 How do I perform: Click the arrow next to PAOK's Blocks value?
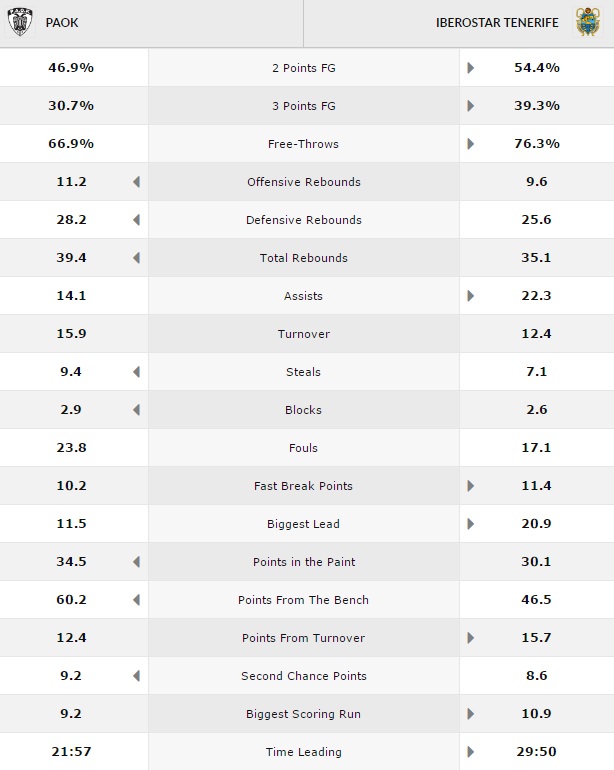coord(136,410)
